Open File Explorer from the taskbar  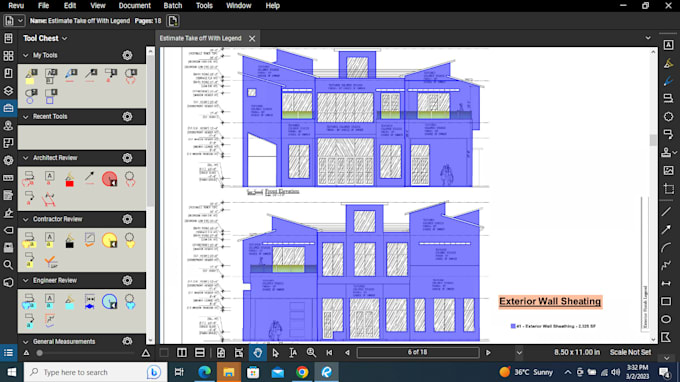tap(229, 372)
